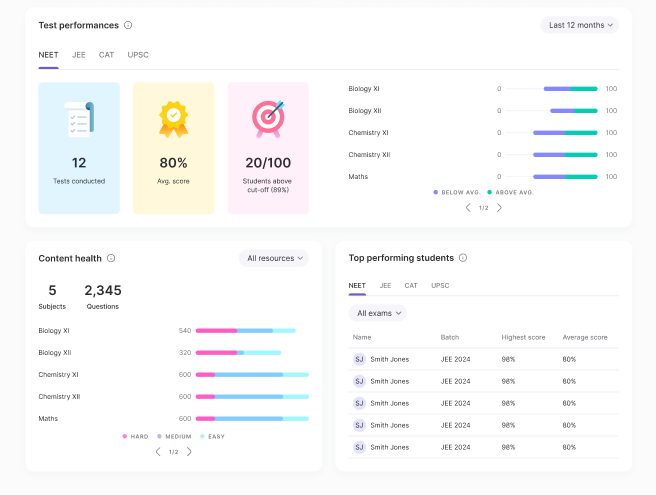The width and height of the screenshot is (656, 495).
Task: Open the Last 12 months dropdown
Action: coord(579,25)
